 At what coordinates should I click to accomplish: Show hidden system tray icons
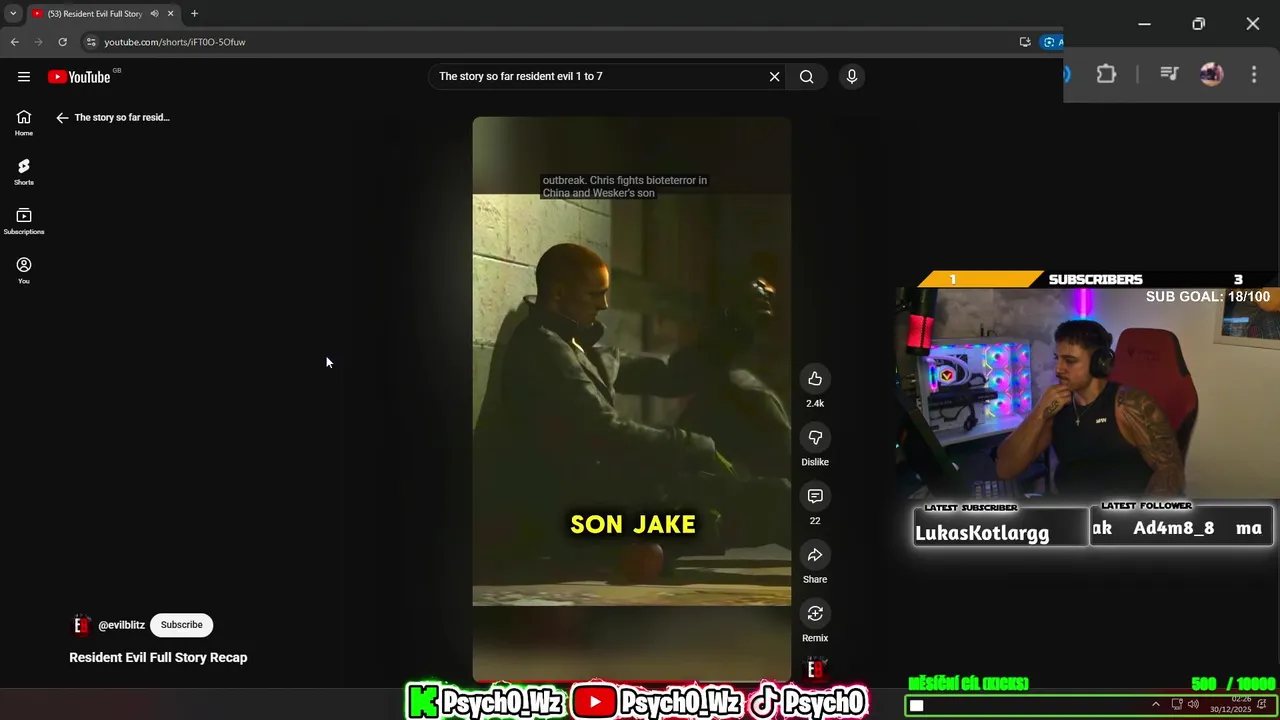pyautogui.click(x=1155, y=704)
